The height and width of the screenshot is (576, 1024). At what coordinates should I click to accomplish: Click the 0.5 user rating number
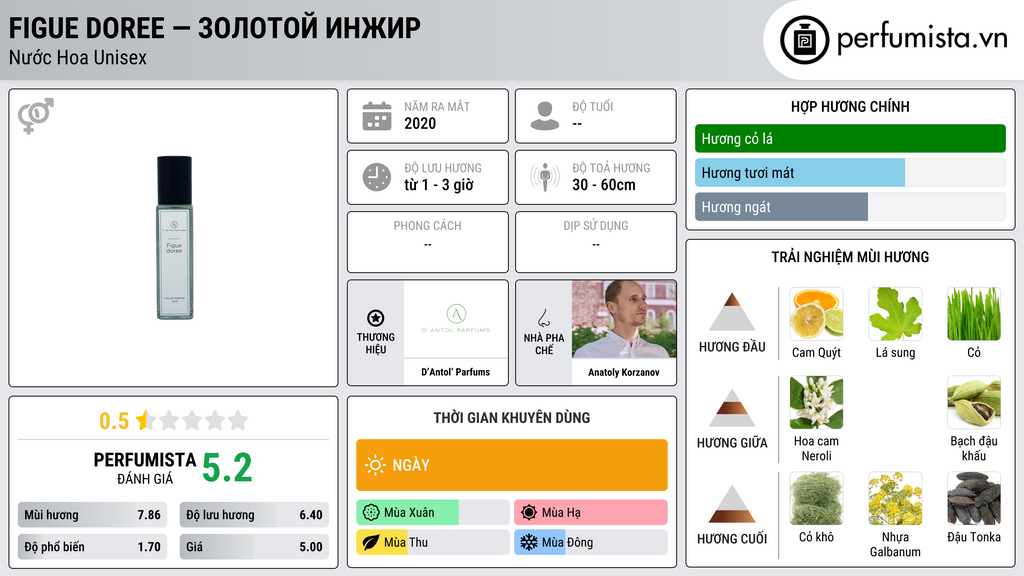coord(114,421)
